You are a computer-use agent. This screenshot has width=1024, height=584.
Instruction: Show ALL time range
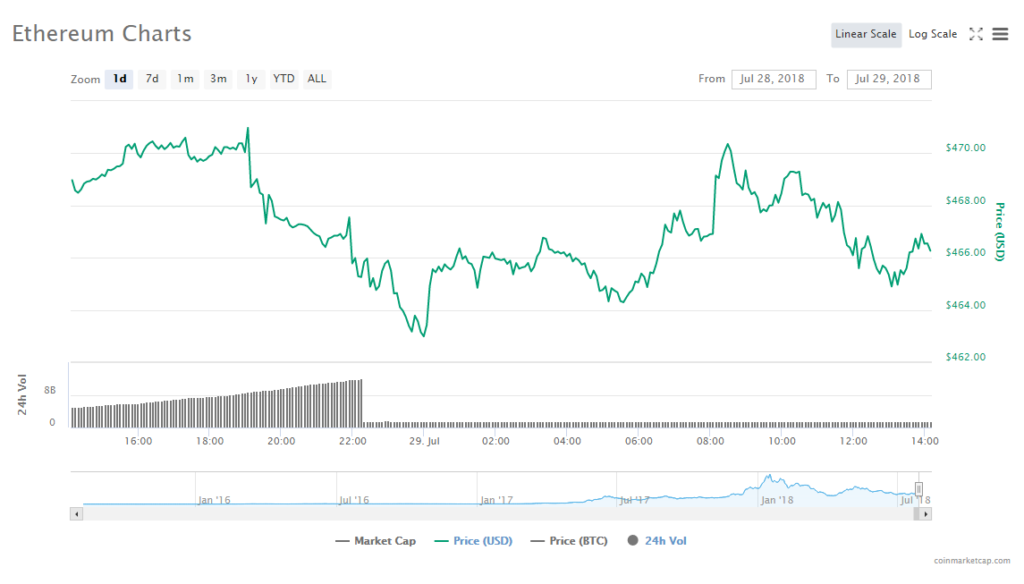click(x=316, y=79)
